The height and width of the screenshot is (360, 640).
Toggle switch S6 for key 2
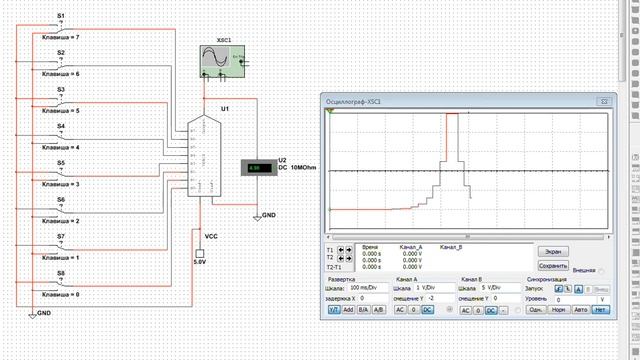[x=61, y=211]
